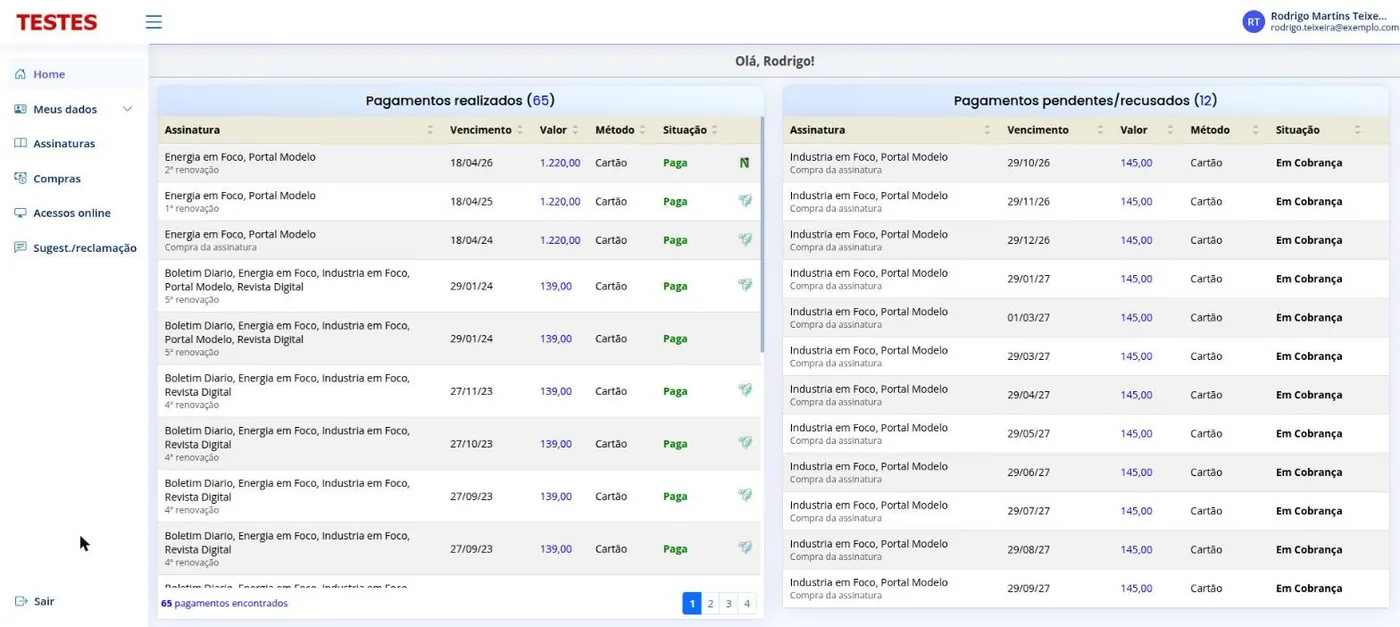Go to page 4 of payments
Screen dimensions: 1400x627
tap(747, 603)
